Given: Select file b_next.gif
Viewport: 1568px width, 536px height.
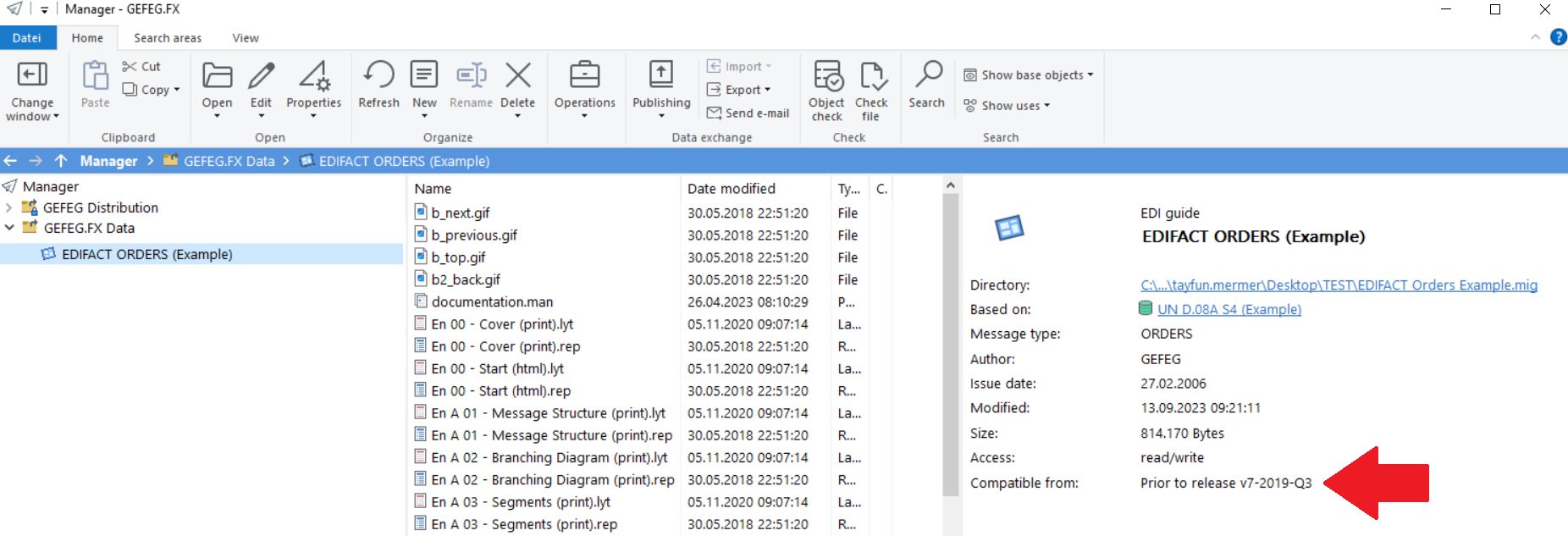Looking at the screenshot, I should pyautogui.click(x=461, y=213).
